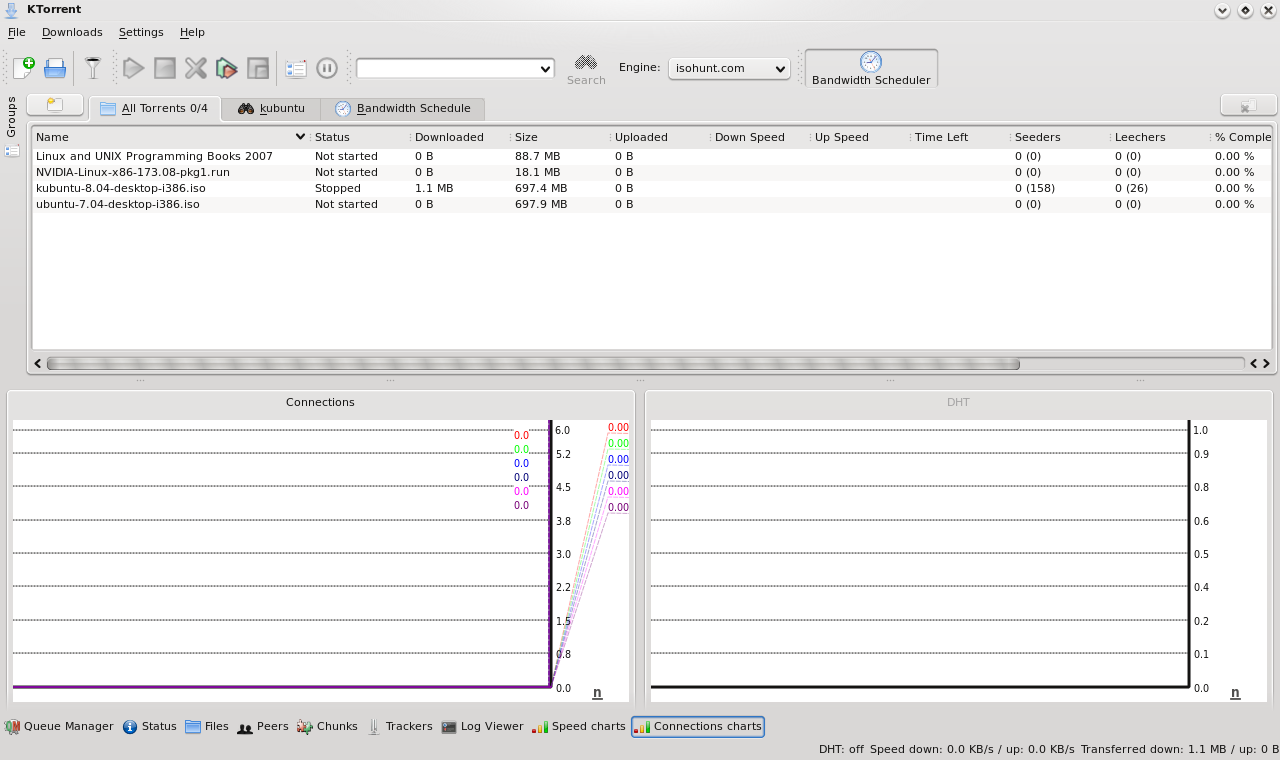Open the Downloads menu
This screenshot has height=760, width=1280.
pyautogui.click(x=72, y=32)
